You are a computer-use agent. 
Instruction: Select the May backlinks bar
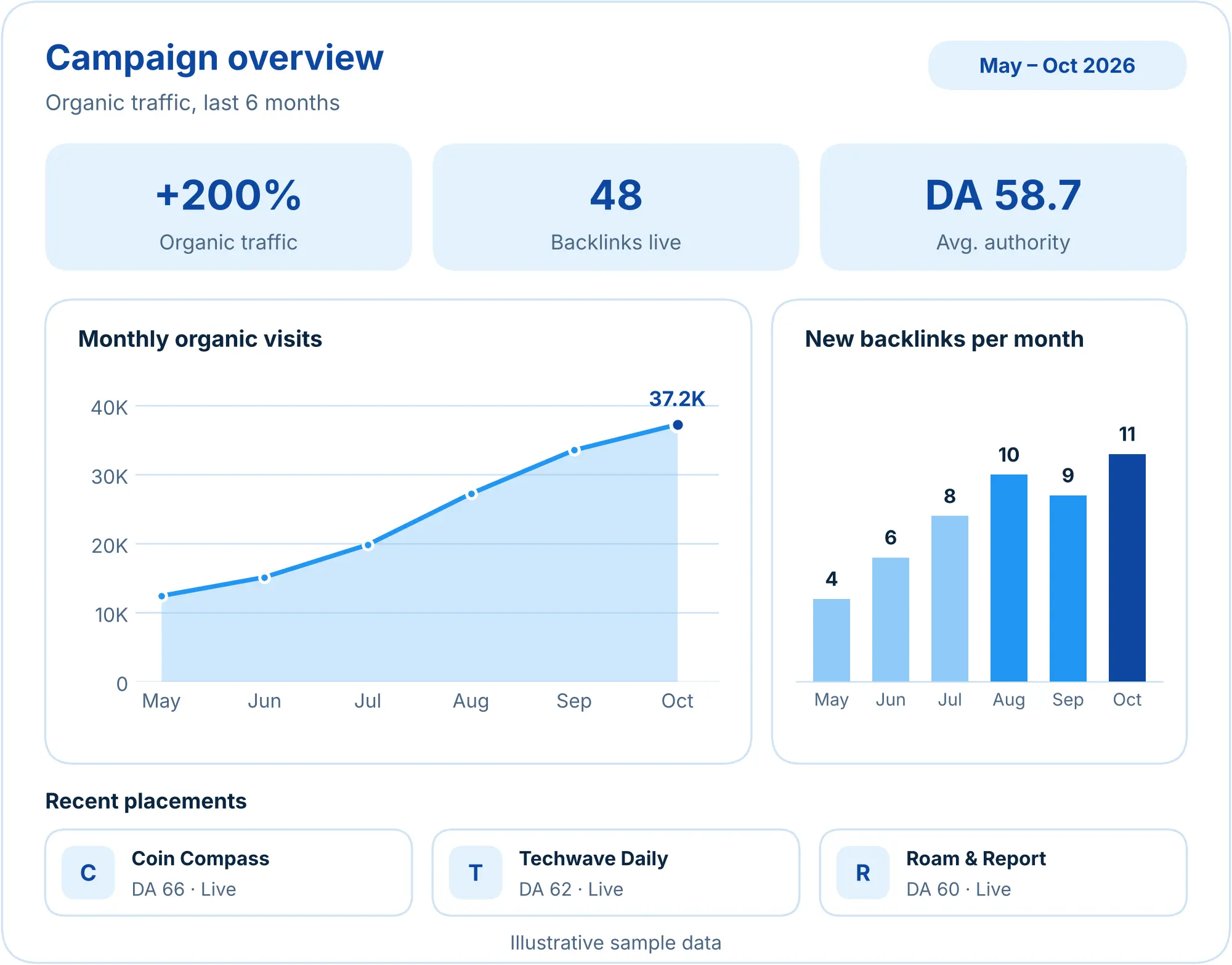click(832, 640)
